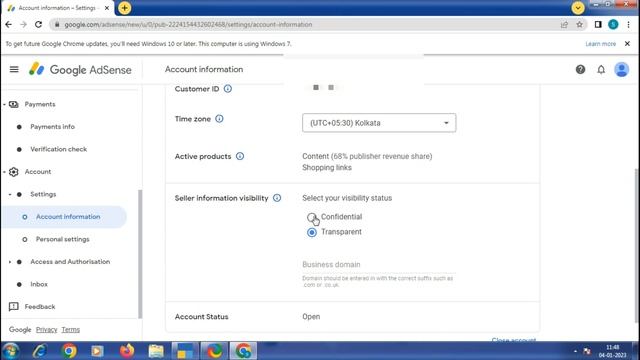Viewport: 640px width, 360px height.
Task: Click the Payments card icon in sidebar
Action: [x=14, y=104]
